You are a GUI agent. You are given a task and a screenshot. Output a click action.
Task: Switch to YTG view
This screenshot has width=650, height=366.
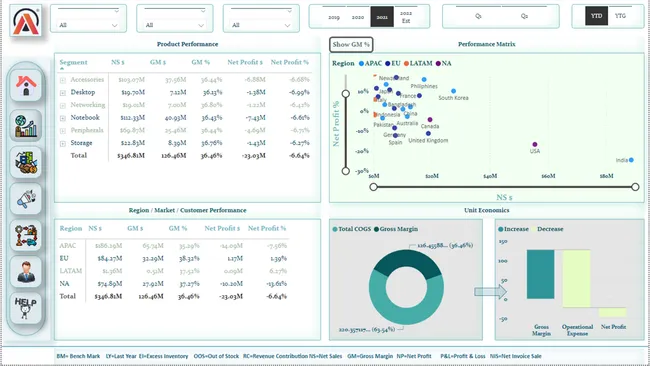pos(620,16)
